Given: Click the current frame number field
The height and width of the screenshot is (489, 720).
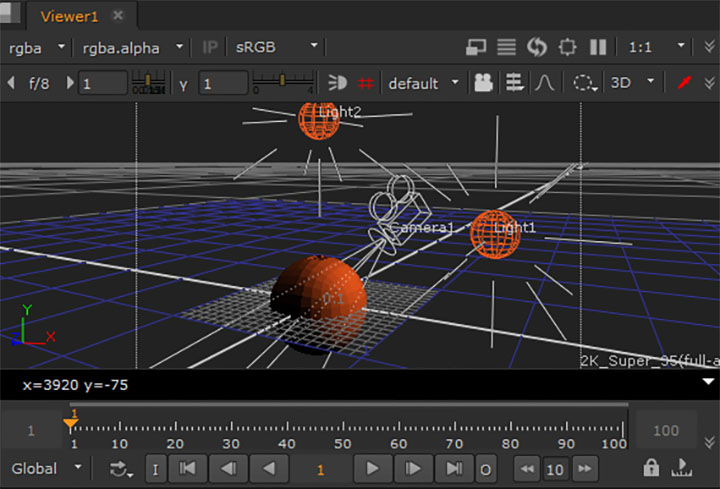Looking at the screenshot, I should click(x=320, y=468).
